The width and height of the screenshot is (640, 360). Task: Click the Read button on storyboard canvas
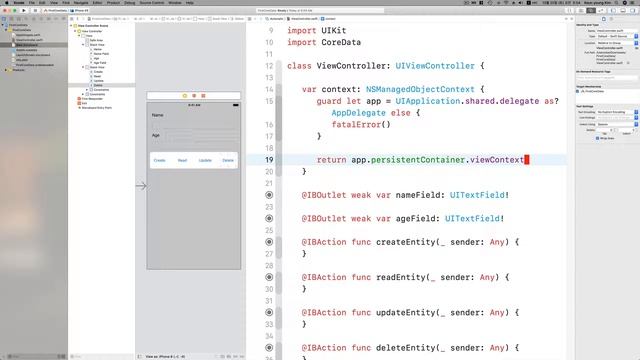point(182,160)
